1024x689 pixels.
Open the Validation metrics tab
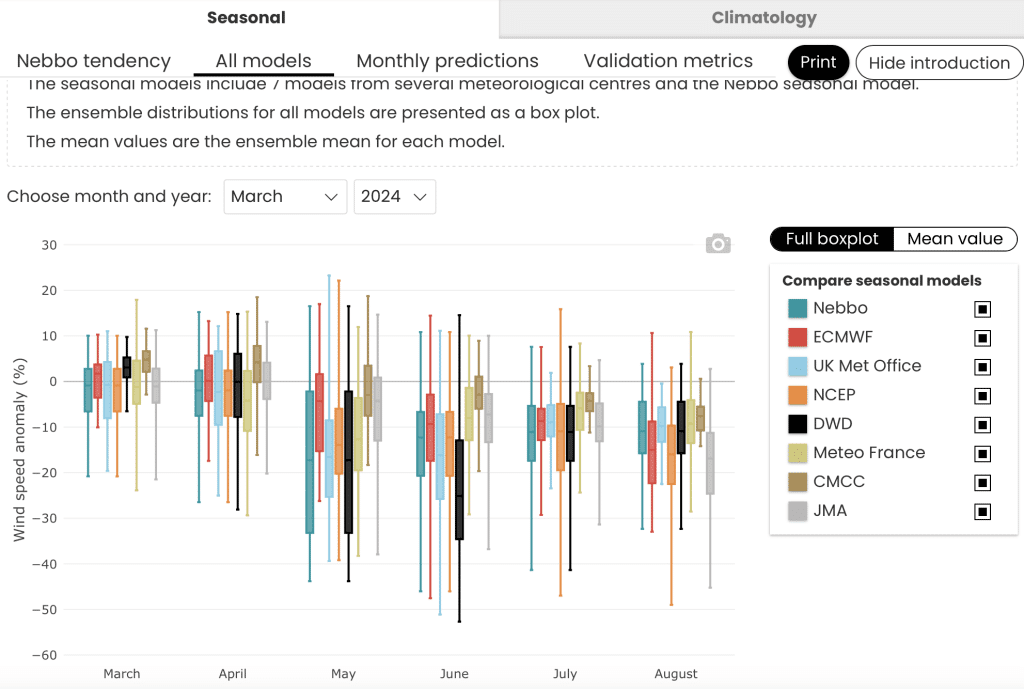pos(668,61)
